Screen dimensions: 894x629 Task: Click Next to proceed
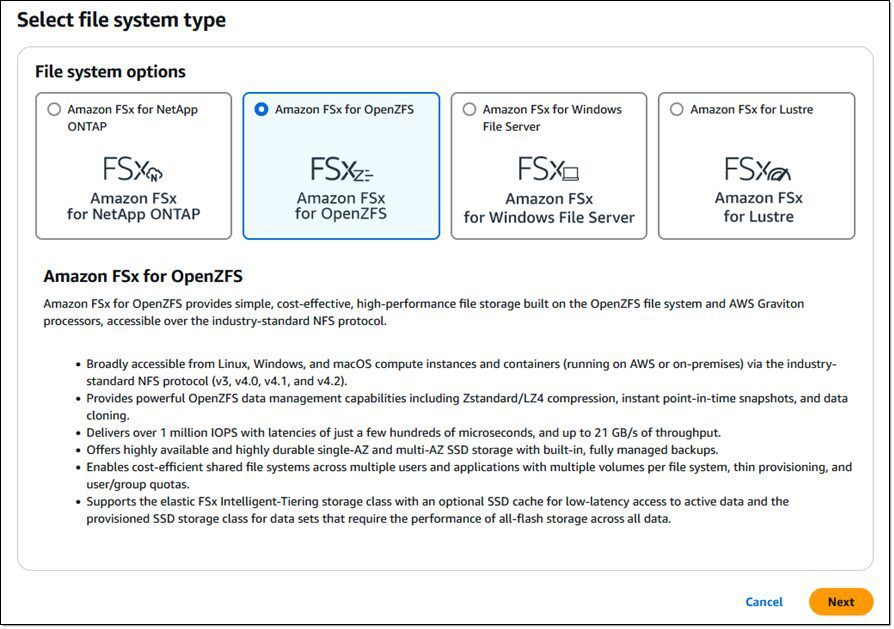pos(841,602)
